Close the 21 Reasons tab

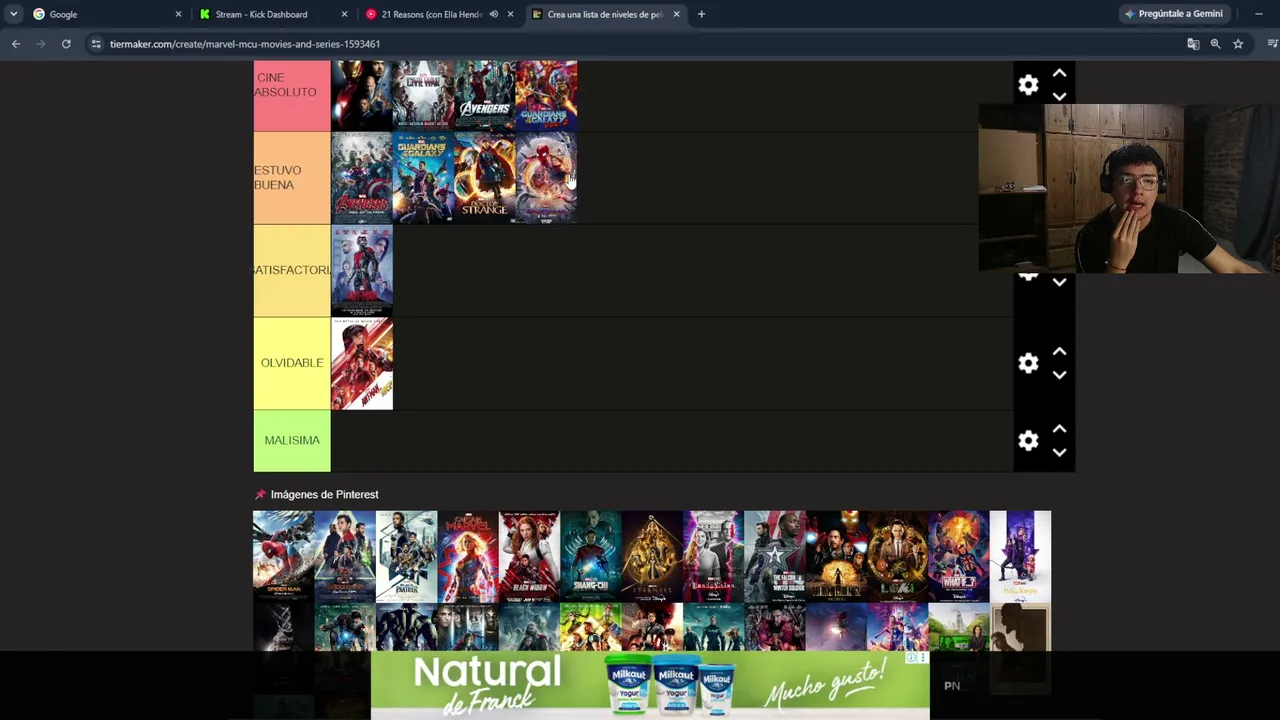(x=510, y=14)
